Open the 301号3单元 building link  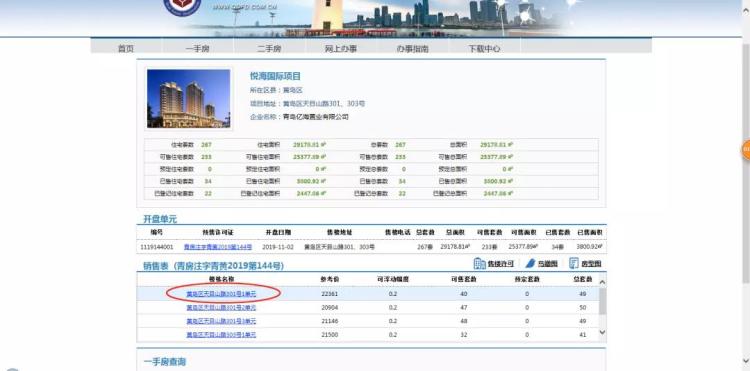221,321
